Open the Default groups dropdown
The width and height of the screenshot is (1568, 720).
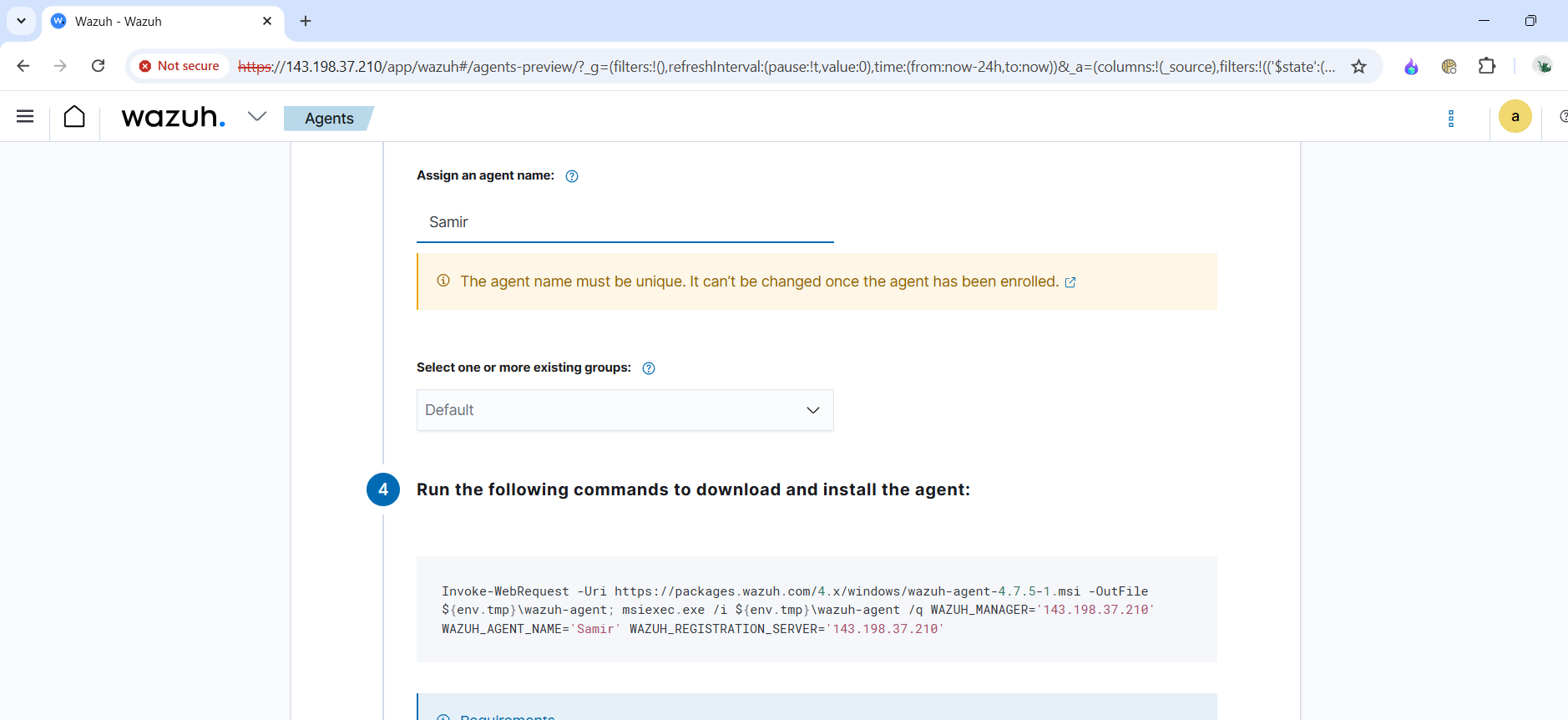click(x=625, y=410)
